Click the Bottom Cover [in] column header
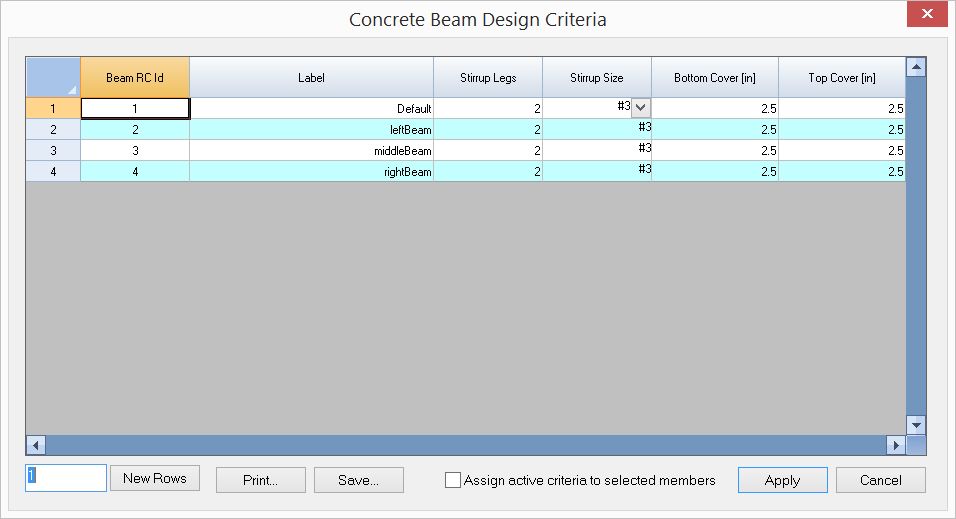The image size is (956, 519). coord(715,77)
